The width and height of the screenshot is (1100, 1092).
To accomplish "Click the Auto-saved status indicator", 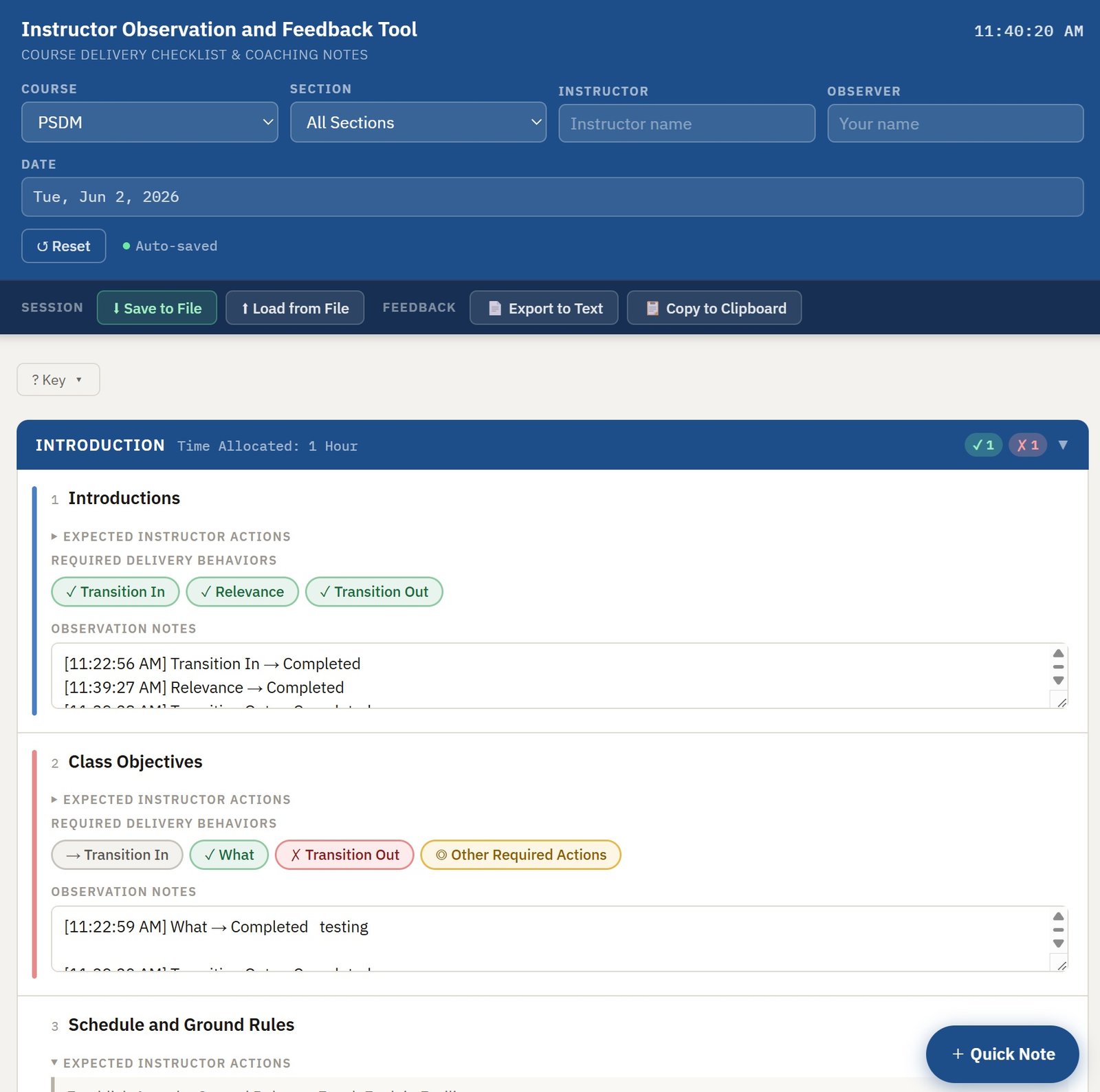I will (x=170, y=246).
